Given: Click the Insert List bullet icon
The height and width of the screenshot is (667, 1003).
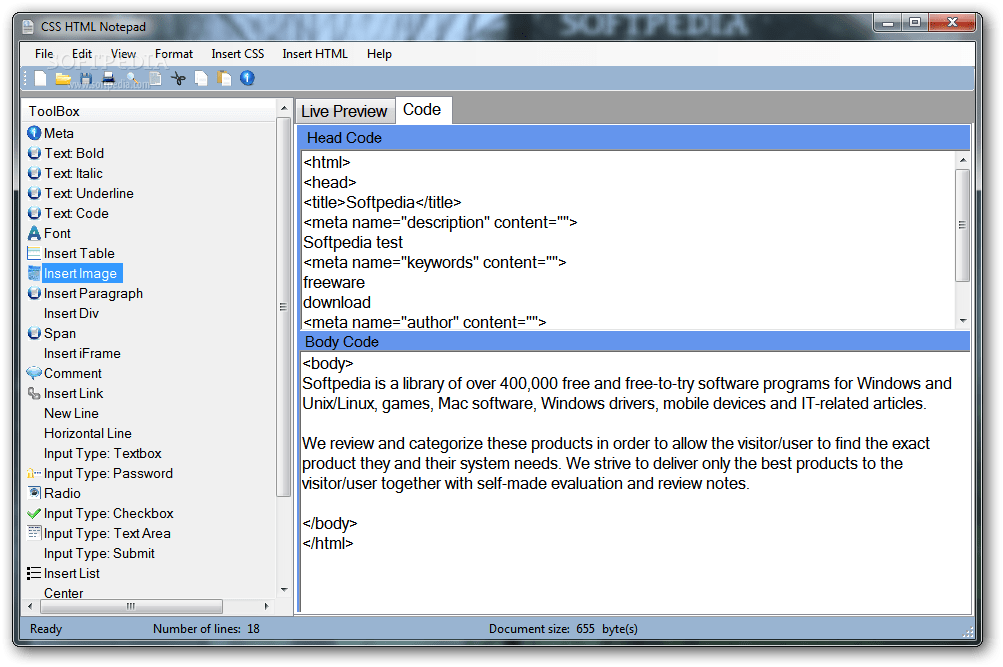Looking at the screenshot, I should click(34, 573).
